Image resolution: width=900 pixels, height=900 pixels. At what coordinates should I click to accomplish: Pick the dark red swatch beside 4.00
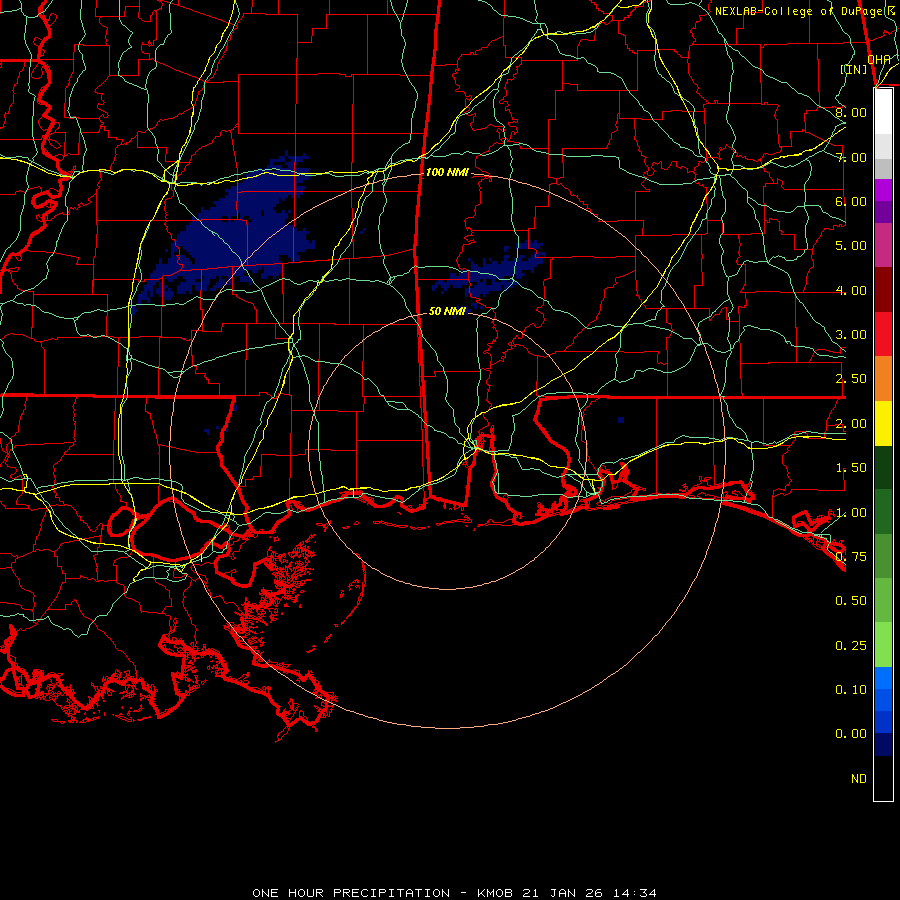coord(883,290)
